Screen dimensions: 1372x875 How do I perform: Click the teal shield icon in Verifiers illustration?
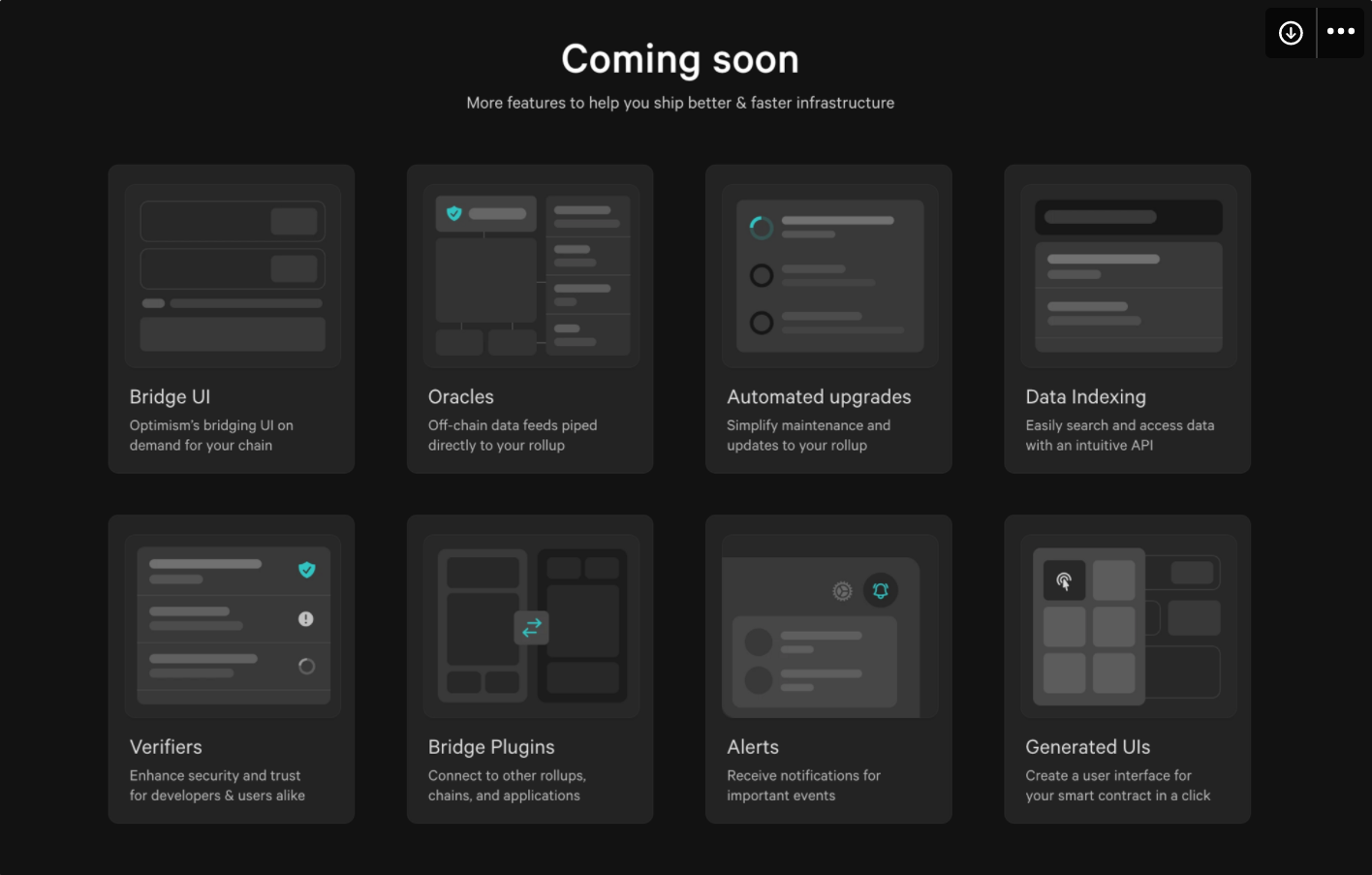307,570
